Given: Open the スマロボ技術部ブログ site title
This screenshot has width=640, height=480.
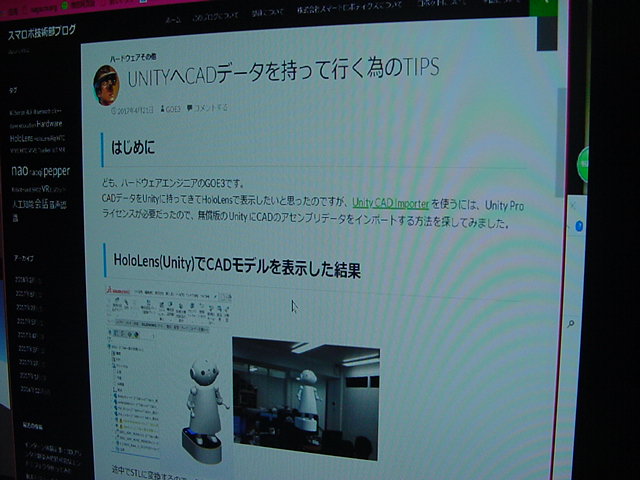Looking at the screenshot, I should coord(42,32).
